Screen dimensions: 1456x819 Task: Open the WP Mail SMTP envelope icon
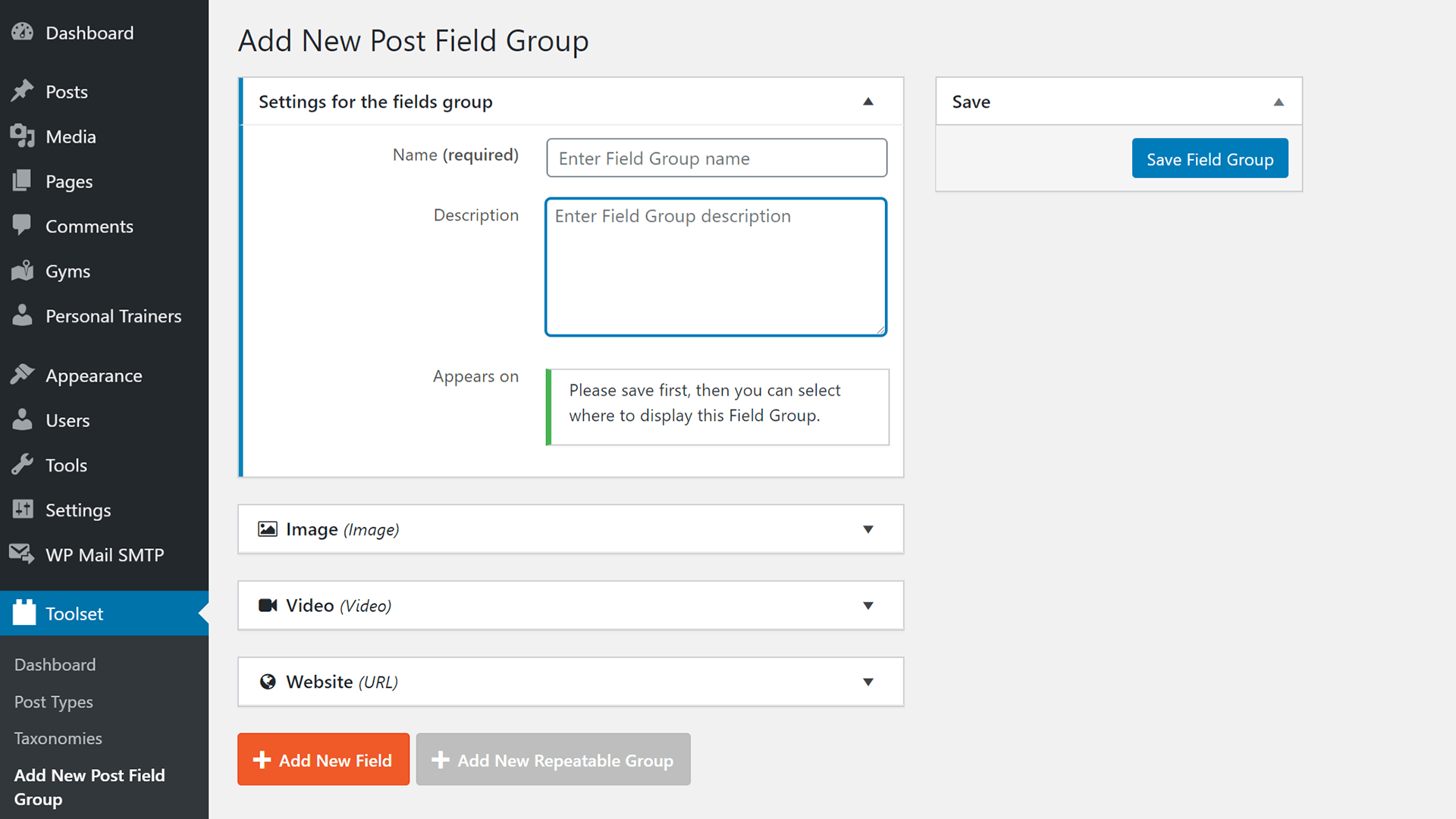point(21,554)
